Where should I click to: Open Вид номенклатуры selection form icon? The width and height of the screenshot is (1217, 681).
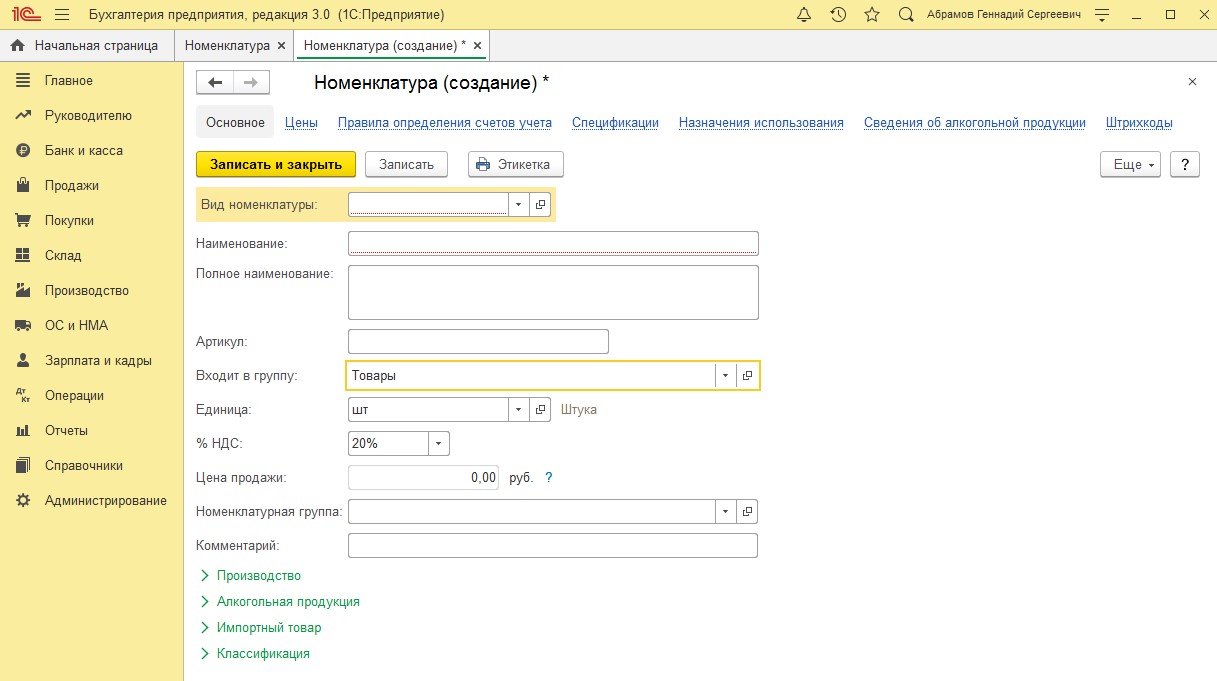[540, 204]
